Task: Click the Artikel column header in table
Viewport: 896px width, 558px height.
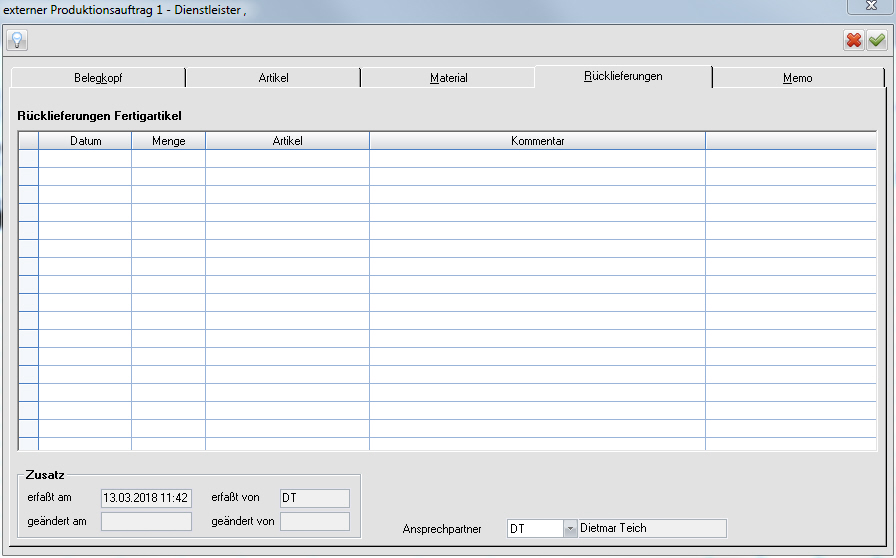Action: tap(287, 141)
